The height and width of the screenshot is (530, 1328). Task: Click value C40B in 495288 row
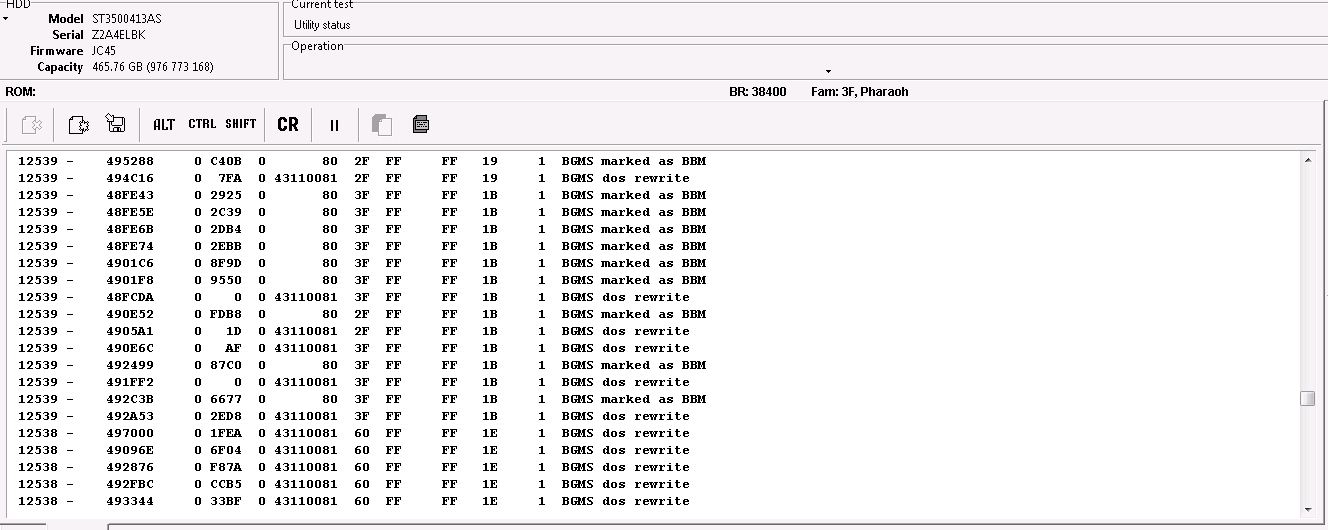click(x=226, y=161)
